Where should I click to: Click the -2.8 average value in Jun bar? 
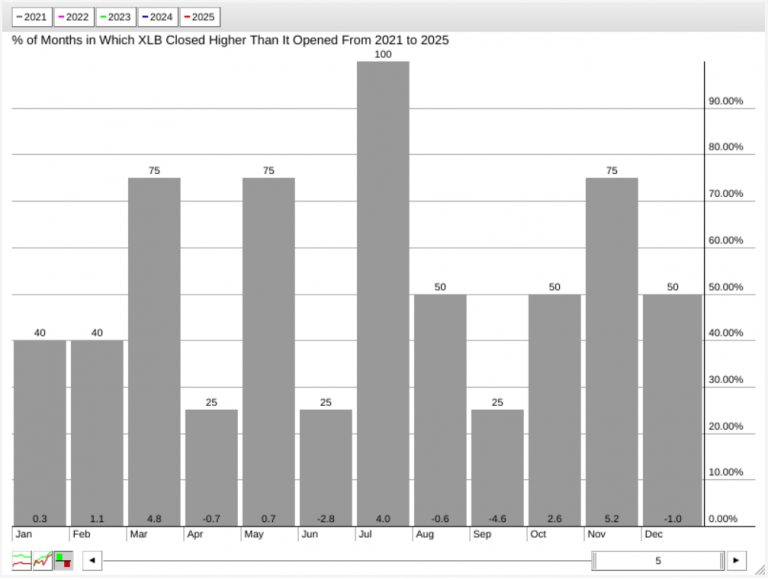[x=326, y=519]
